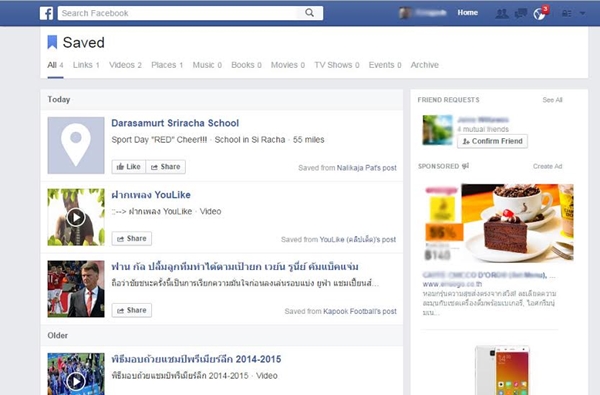
Task: Open the Darasamurt Sriracha School title link
Action: tap(175, 123)
